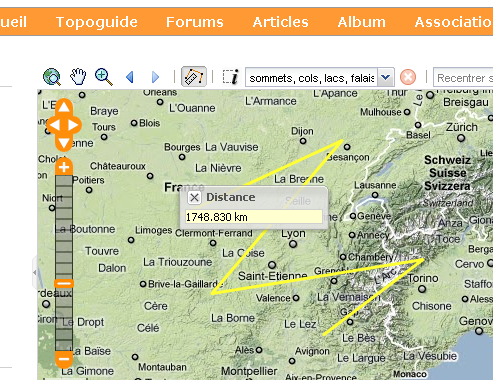Screen dimensions: 493x380
Task: Click the red clear query button
Action: [408, 77]
